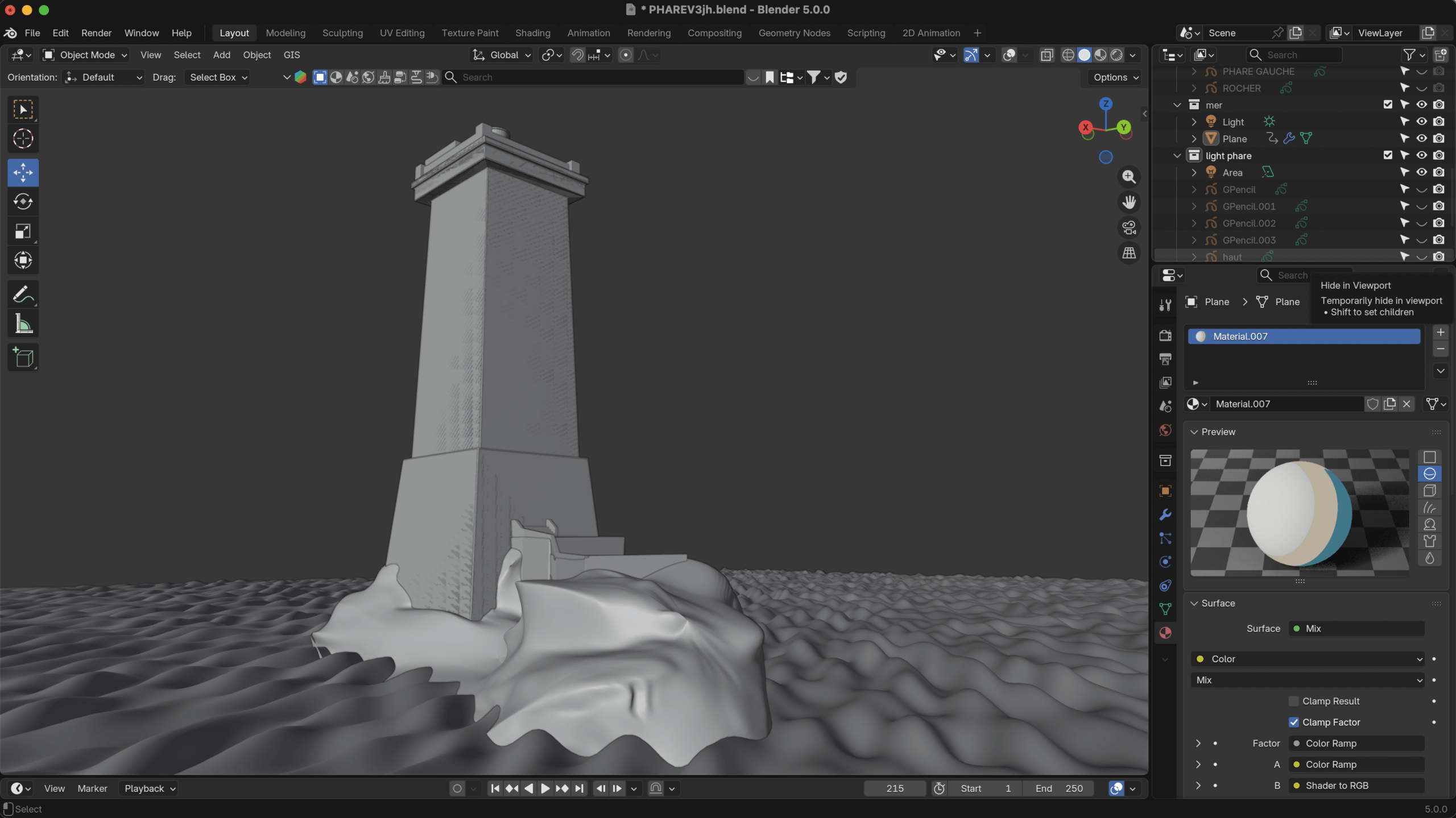1456x818 pixels.
Task: Open the World properties tab
Action: pos(1165,430)
